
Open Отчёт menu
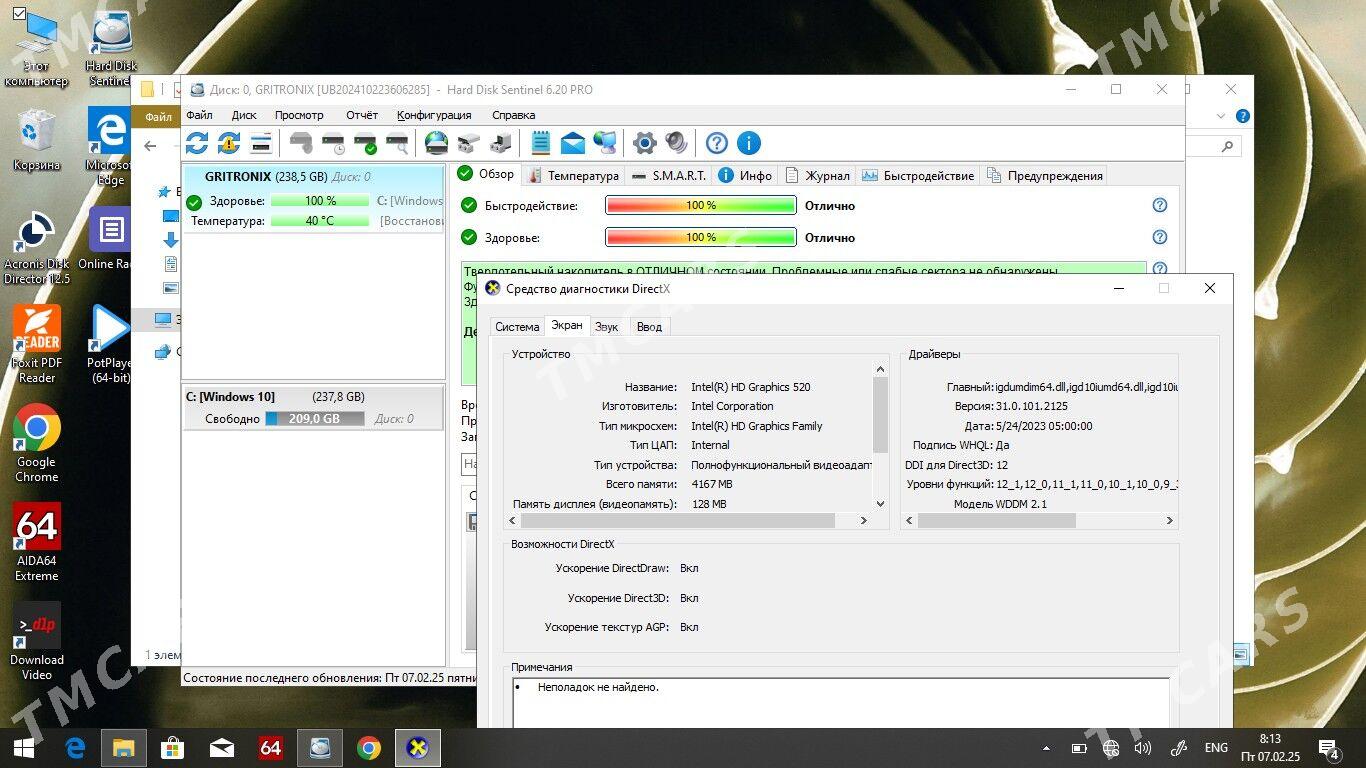(x=362, y=115)
